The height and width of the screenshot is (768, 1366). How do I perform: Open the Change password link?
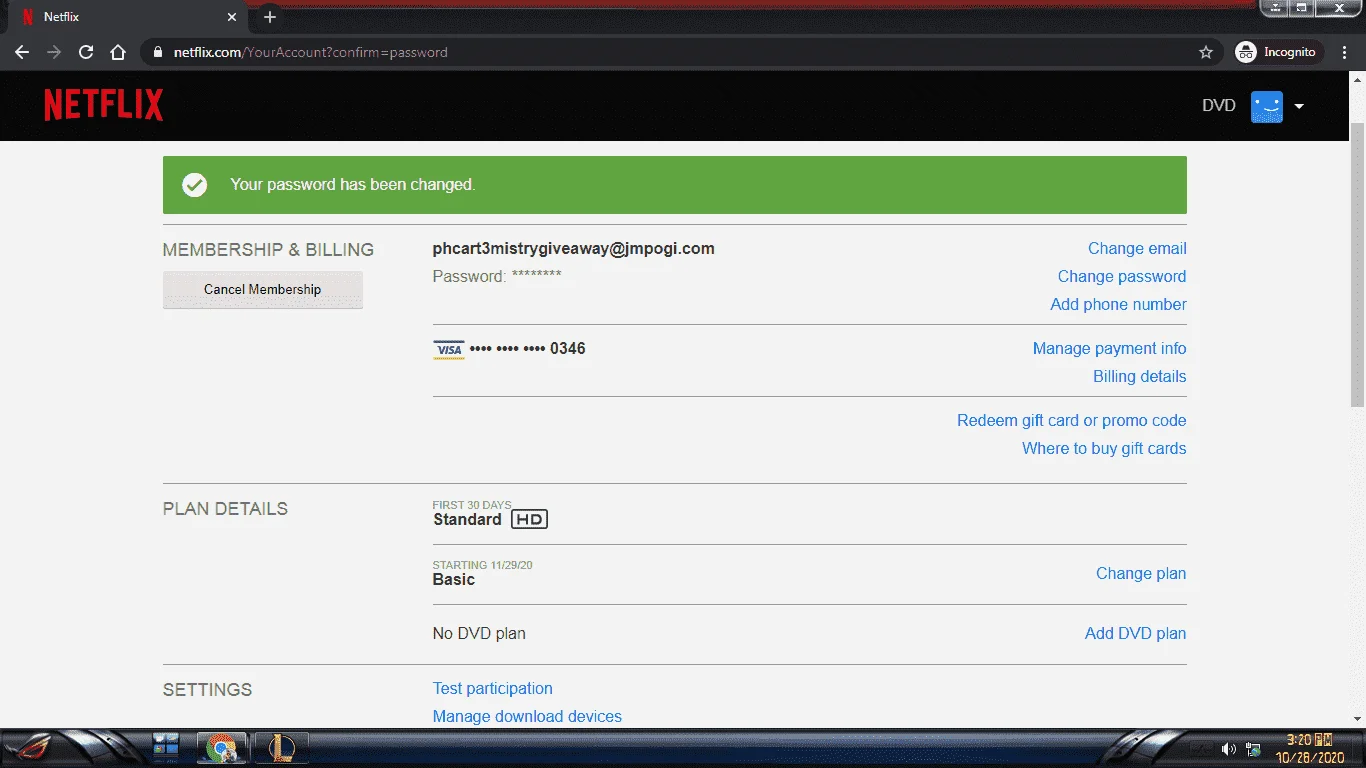(x=1122, y=277)
